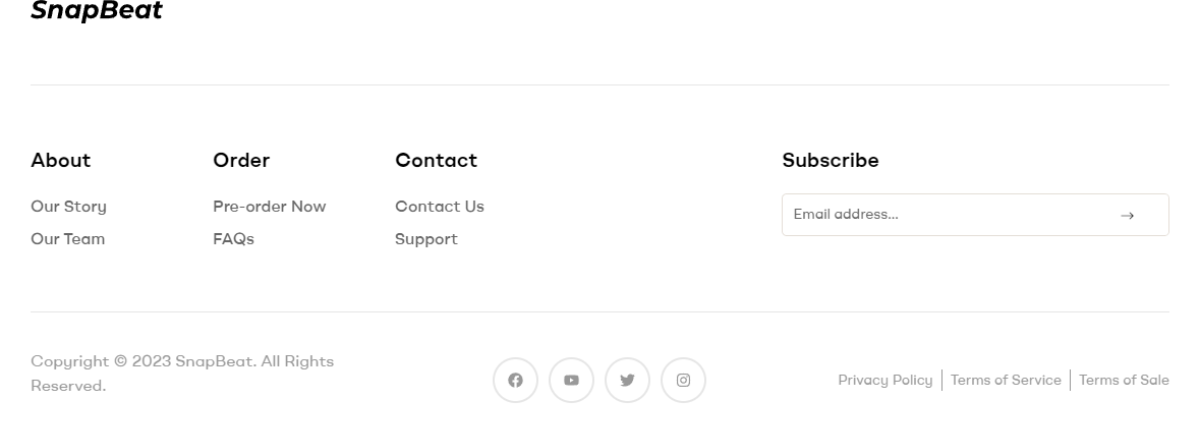View the FAQs page
The image size is (1200, 441).
click(234, 239)
